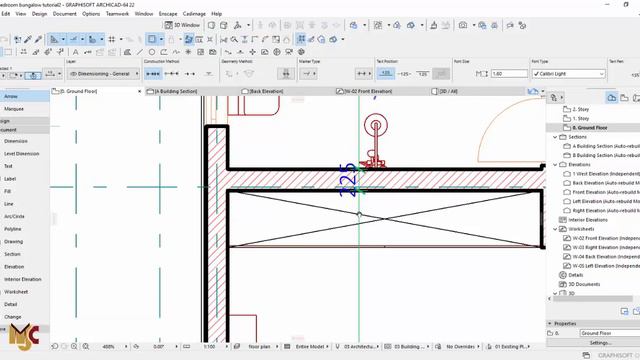The image size is (640, 360).
Task: Click the grid snap icon
Action: tap(112, 39)
